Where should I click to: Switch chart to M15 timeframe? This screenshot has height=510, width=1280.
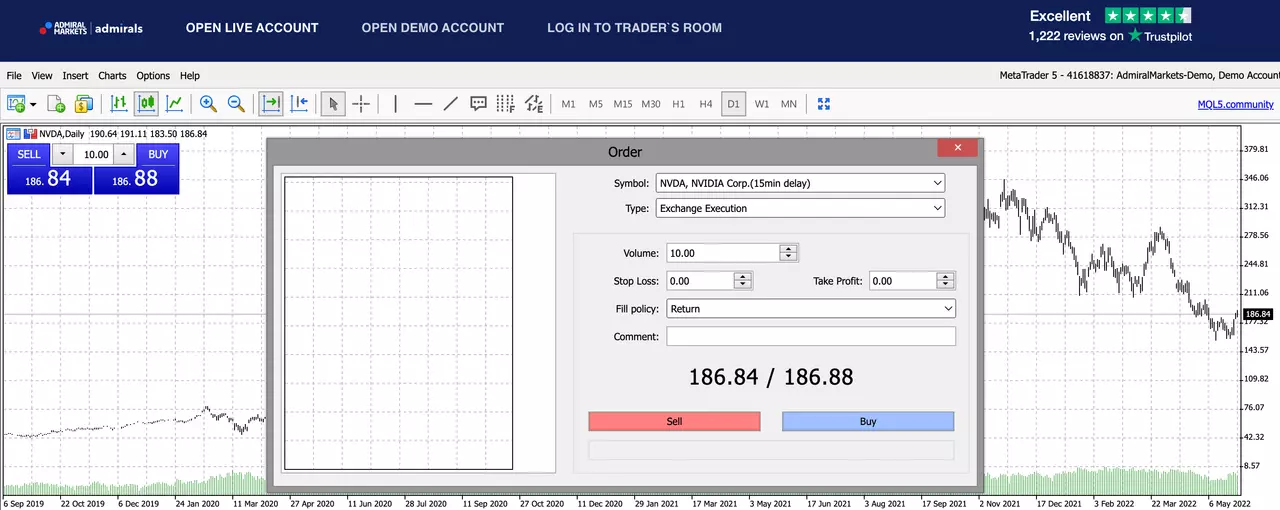(x=623, y=104)
